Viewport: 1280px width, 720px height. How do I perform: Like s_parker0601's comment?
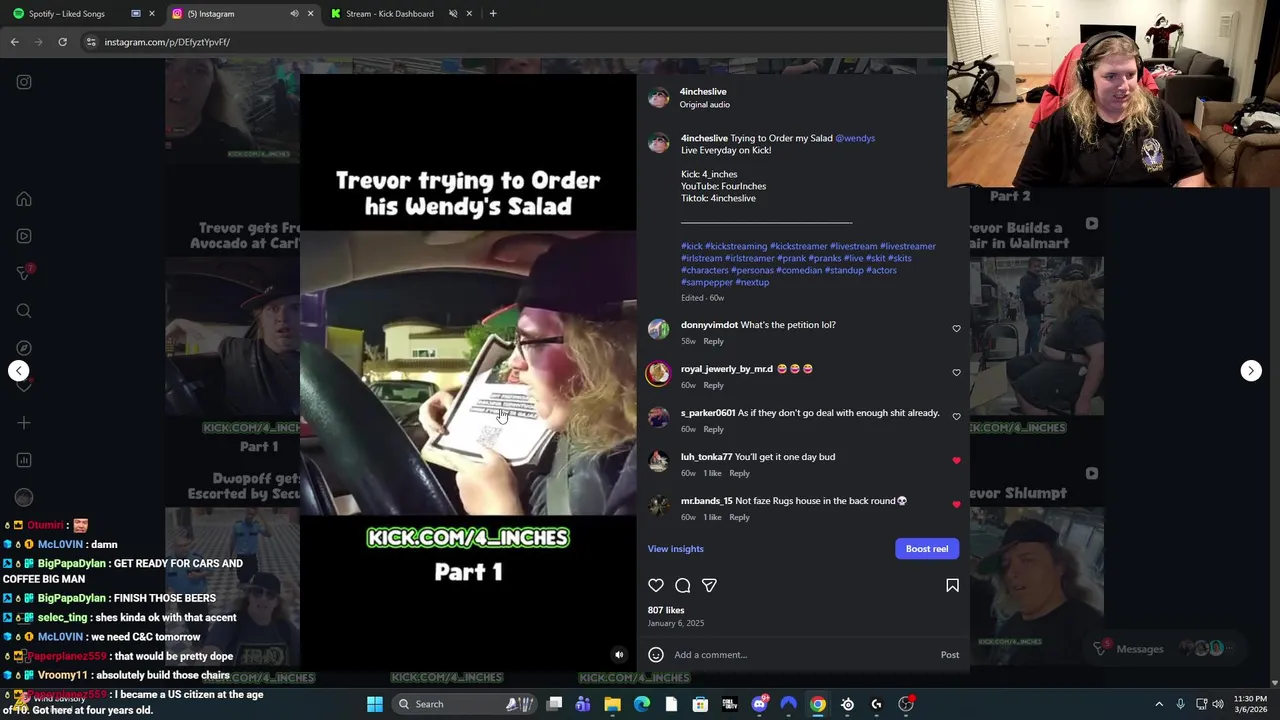(956, 417)
